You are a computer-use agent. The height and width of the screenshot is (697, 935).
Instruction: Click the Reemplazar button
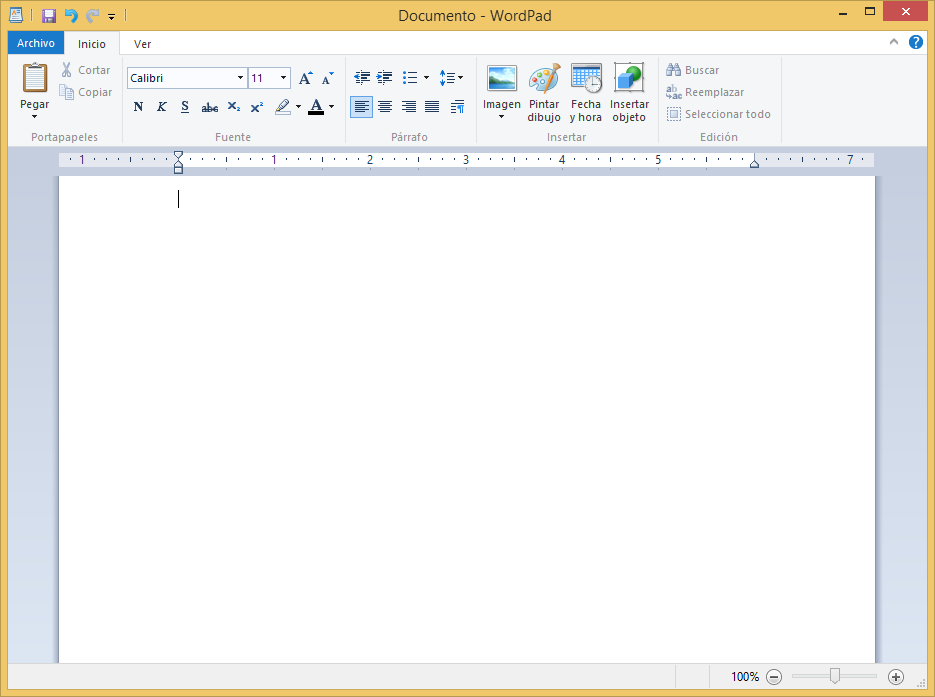(x=705, y=92)
